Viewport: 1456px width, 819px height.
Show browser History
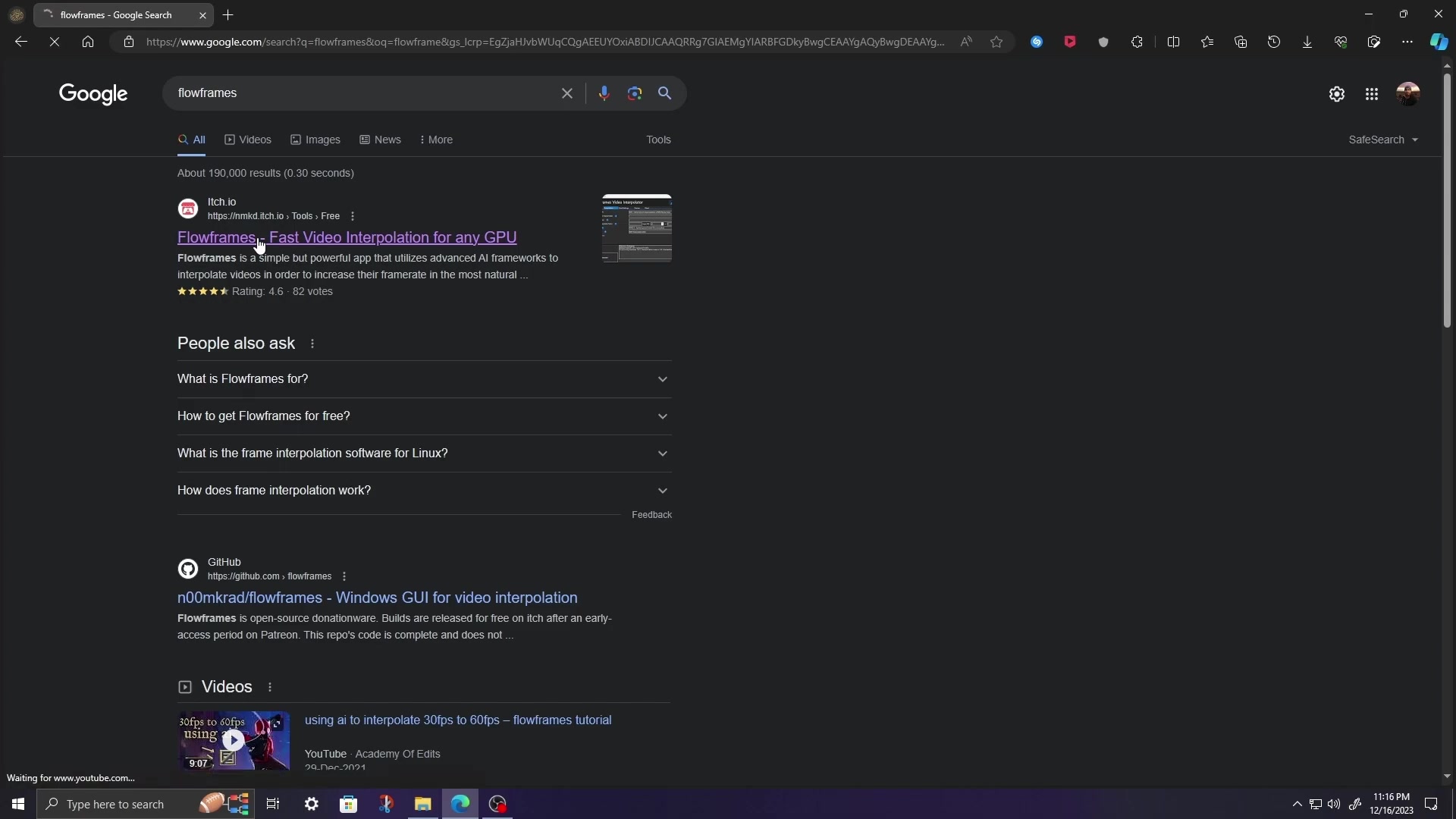(x=1274, y=42)
